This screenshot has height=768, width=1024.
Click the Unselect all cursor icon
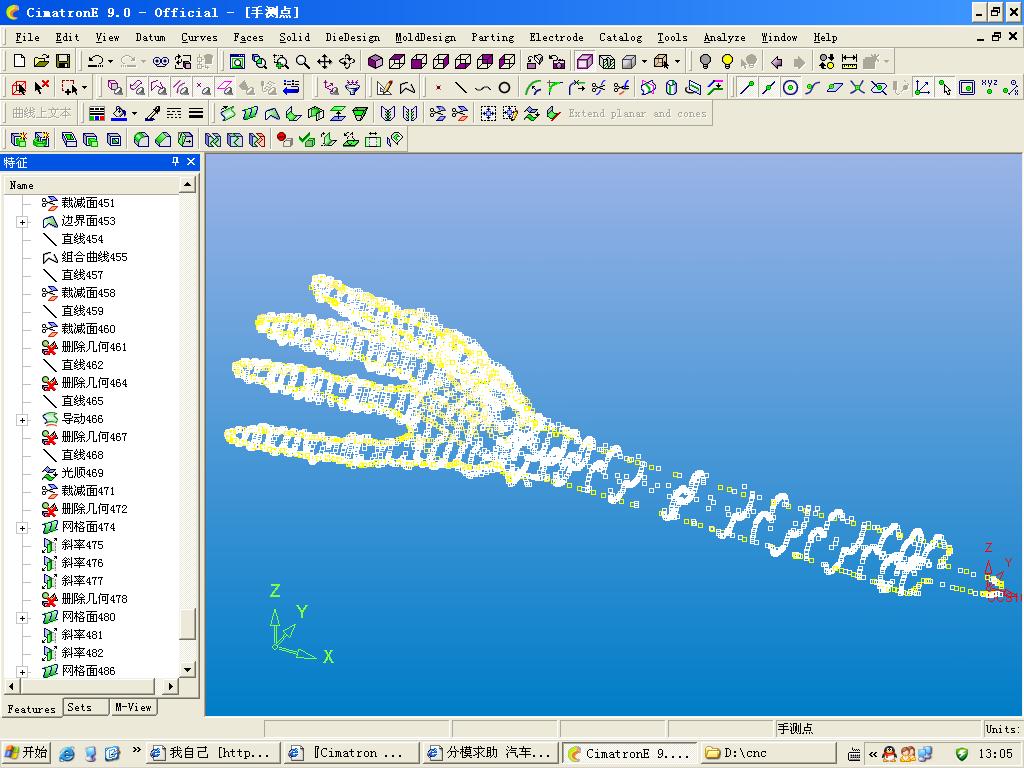click(41, 88)
